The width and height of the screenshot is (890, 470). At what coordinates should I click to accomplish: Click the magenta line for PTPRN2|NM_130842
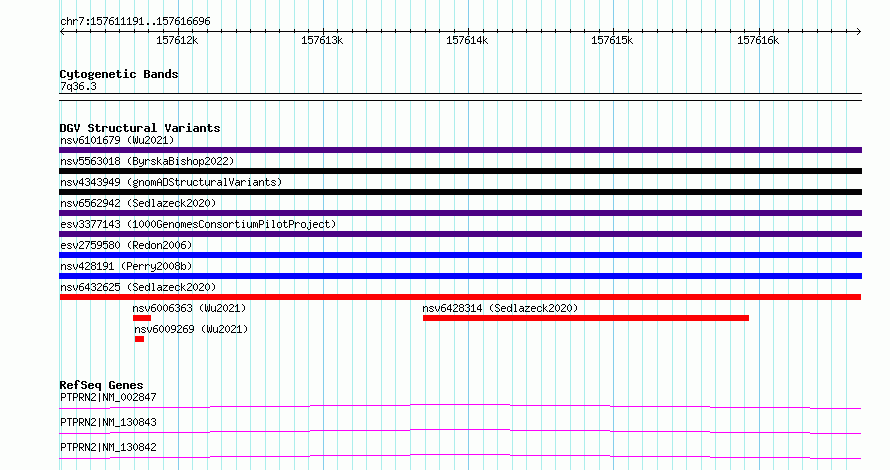pos(460,456)
